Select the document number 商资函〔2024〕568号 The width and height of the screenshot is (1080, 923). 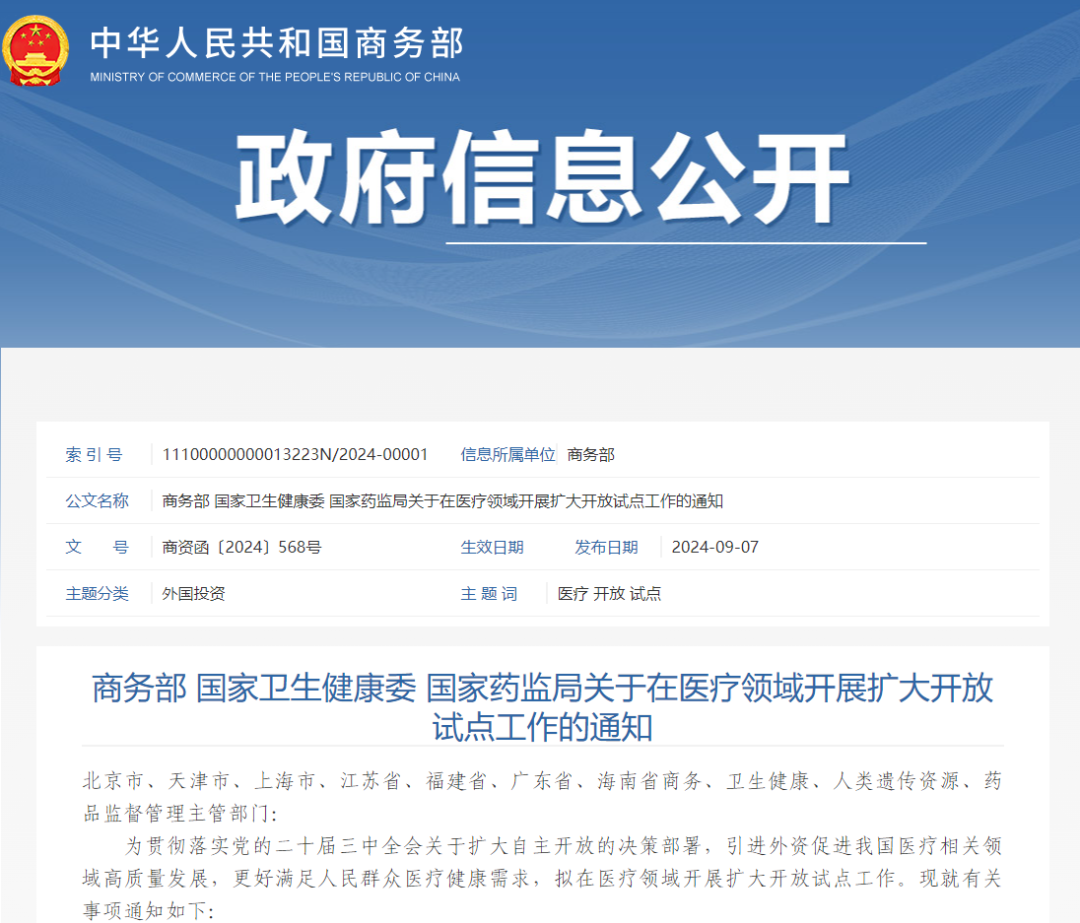coord(242,547)
